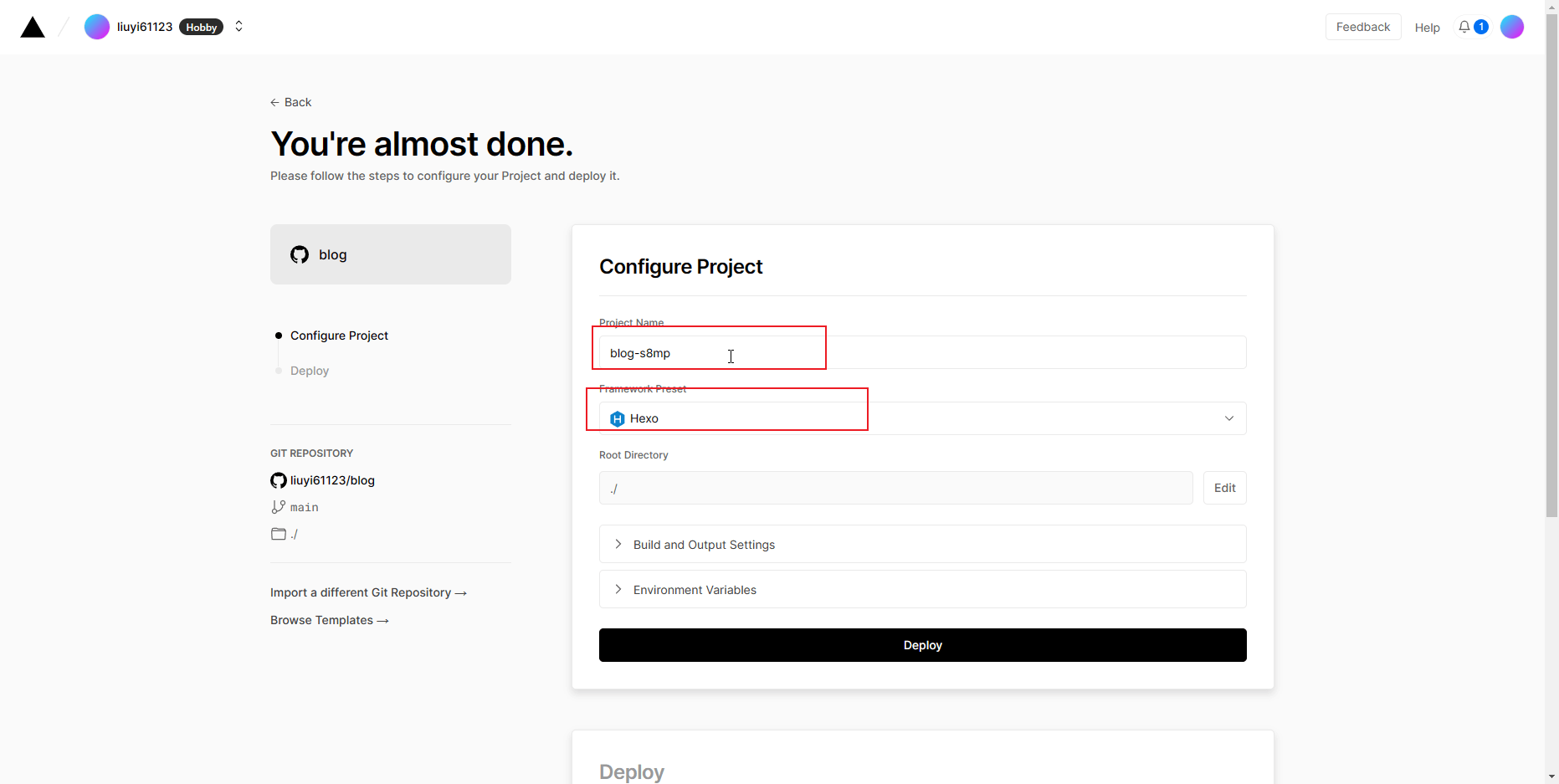Screen dimensions: 1559x784
Task: Open the Feedback button
Action: 1362,27
